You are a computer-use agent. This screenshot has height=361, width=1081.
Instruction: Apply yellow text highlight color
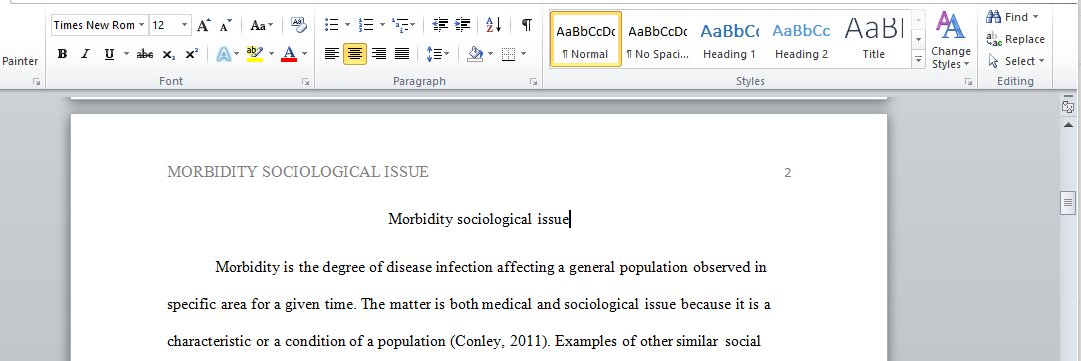pyautogui.click(x=254, y=54)
